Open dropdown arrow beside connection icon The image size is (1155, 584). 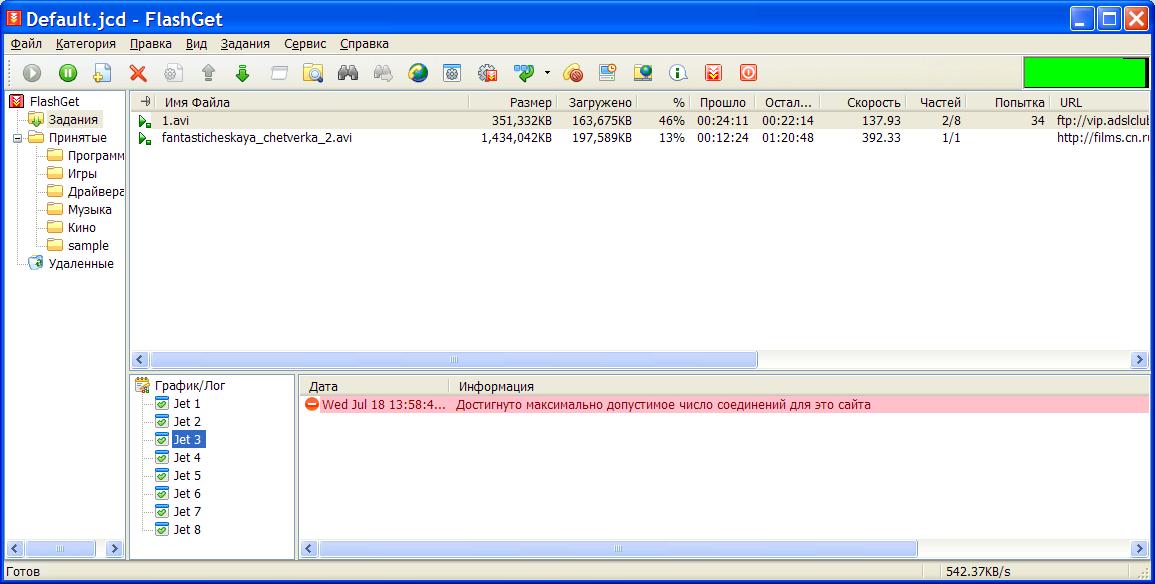pyautogui.click(x=547, y=73)
